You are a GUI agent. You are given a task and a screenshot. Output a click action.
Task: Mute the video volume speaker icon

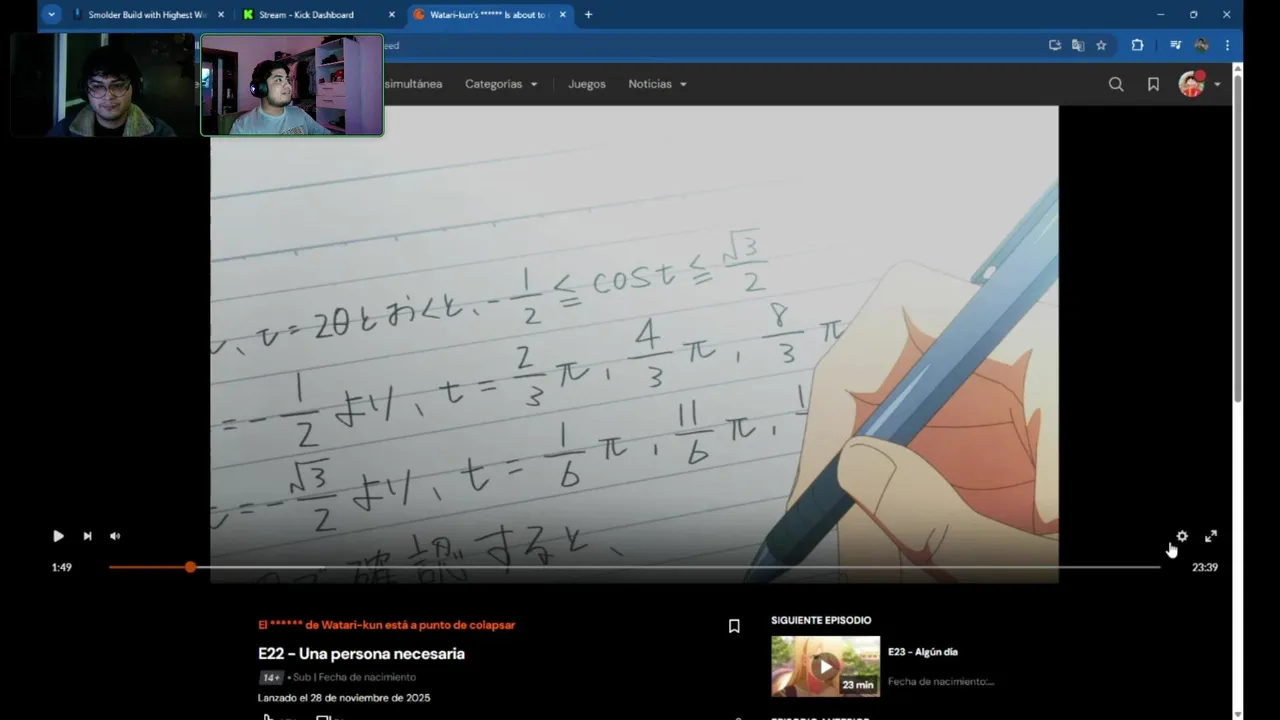pos(115,536)
